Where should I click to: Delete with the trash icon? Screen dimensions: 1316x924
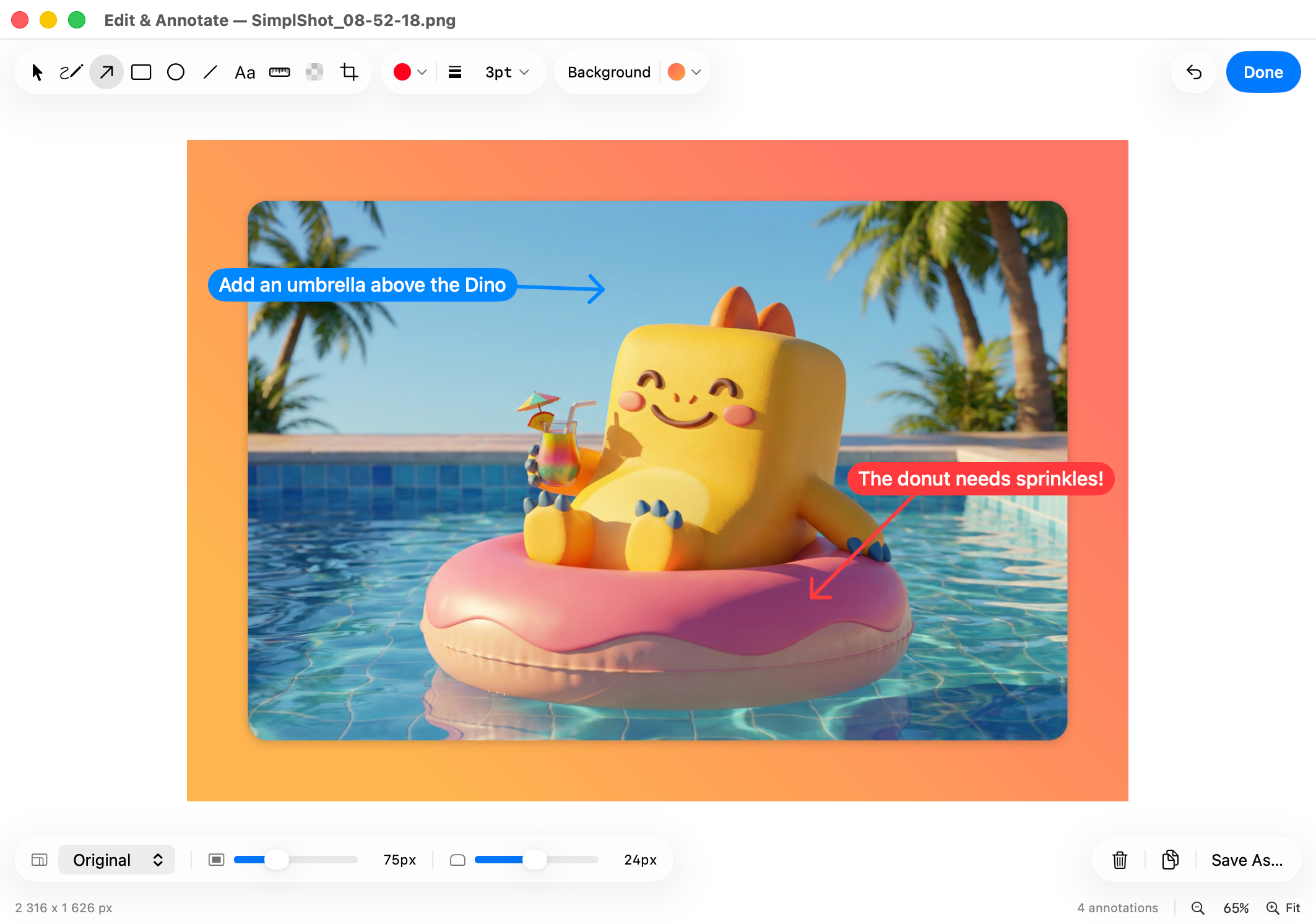coord(1120,860)
